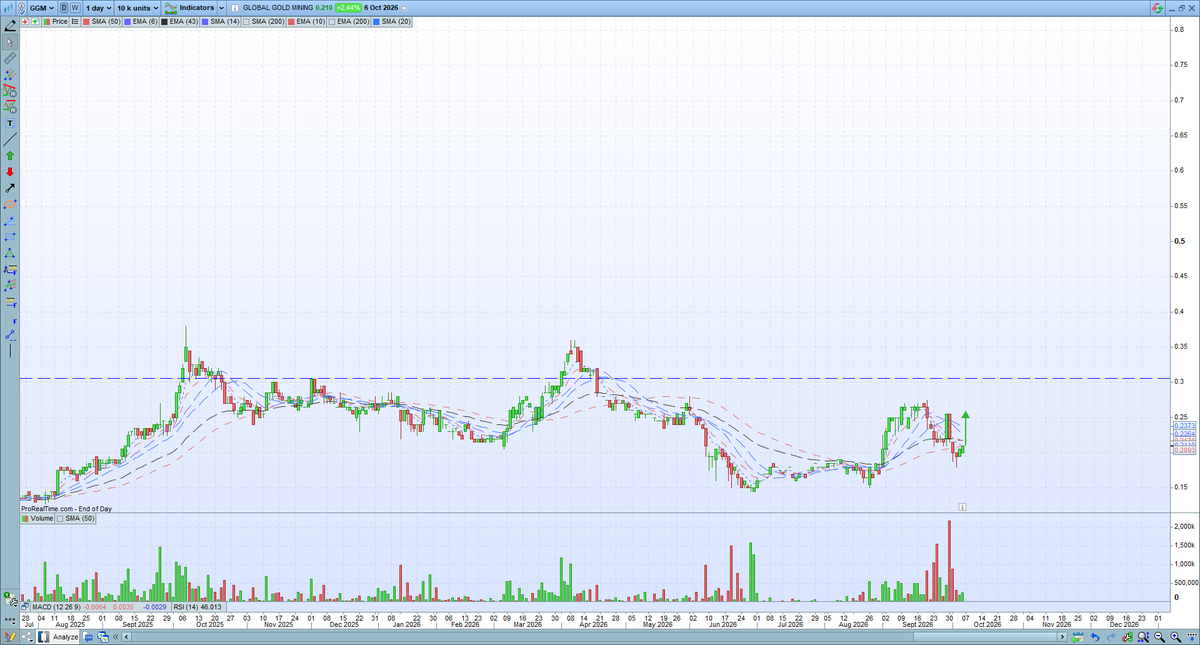This screenshot has height=645, width=1200.
Task: Select the red down arrow marker tool
Action: pyautogui.click(x=10, y=171)
